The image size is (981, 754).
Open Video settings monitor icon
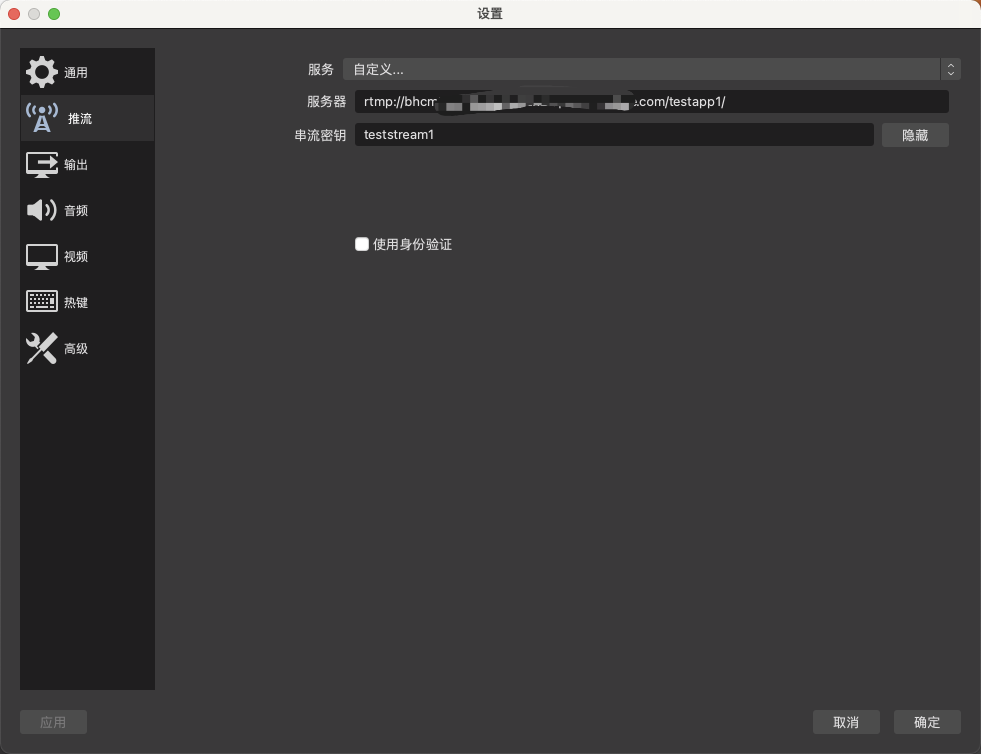41,257
